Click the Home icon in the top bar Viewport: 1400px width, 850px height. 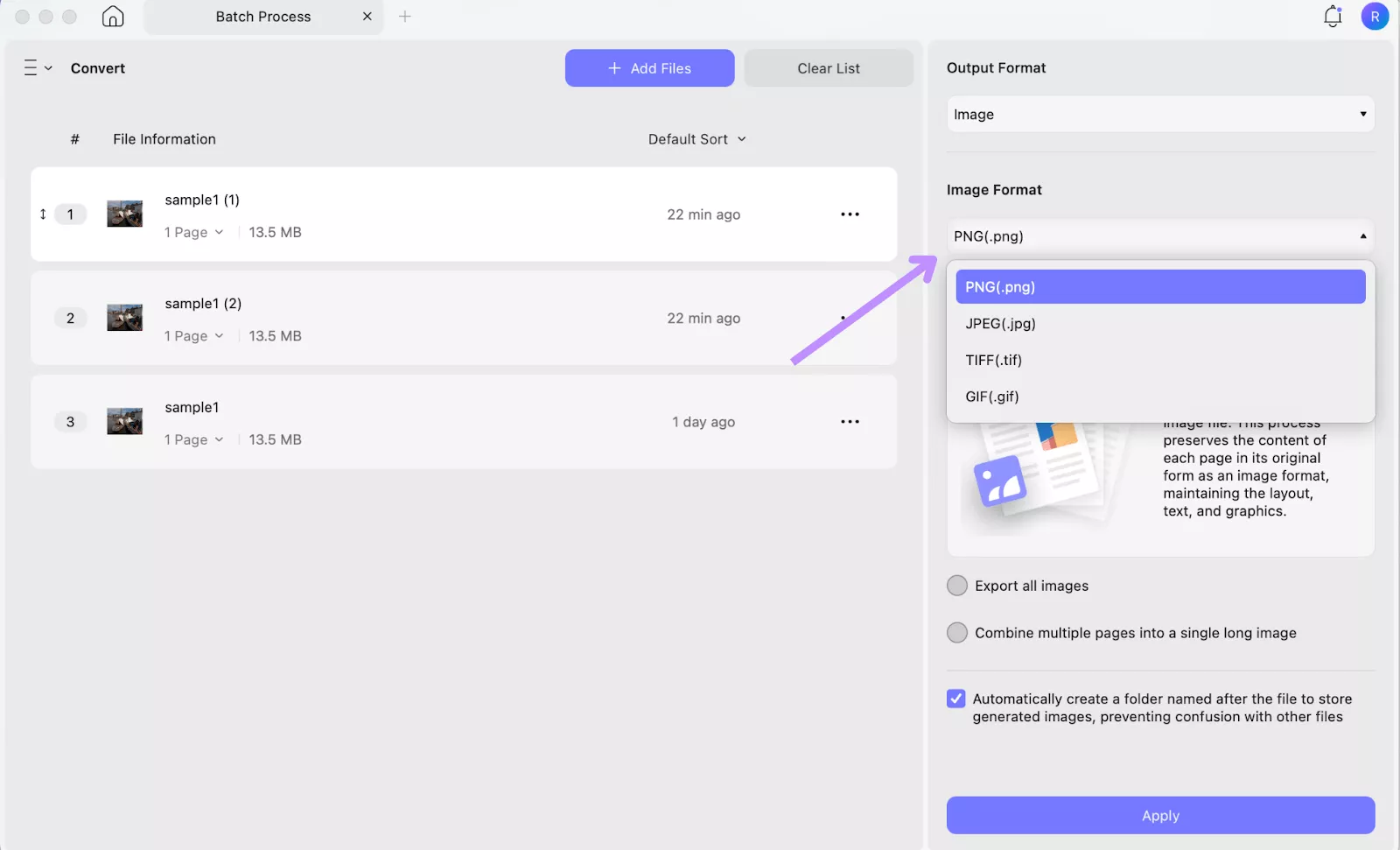113,16
